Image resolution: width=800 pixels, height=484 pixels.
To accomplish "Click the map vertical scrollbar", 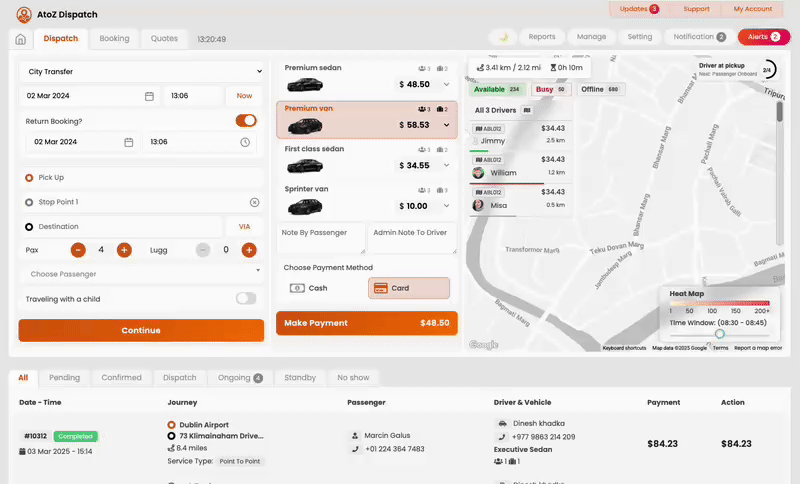I will [x=780, y=173].
